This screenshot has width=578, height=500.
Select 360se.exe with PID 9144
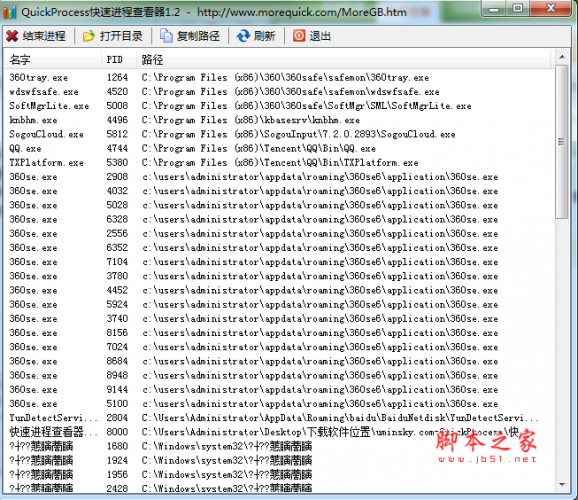[x=279, y=389]
